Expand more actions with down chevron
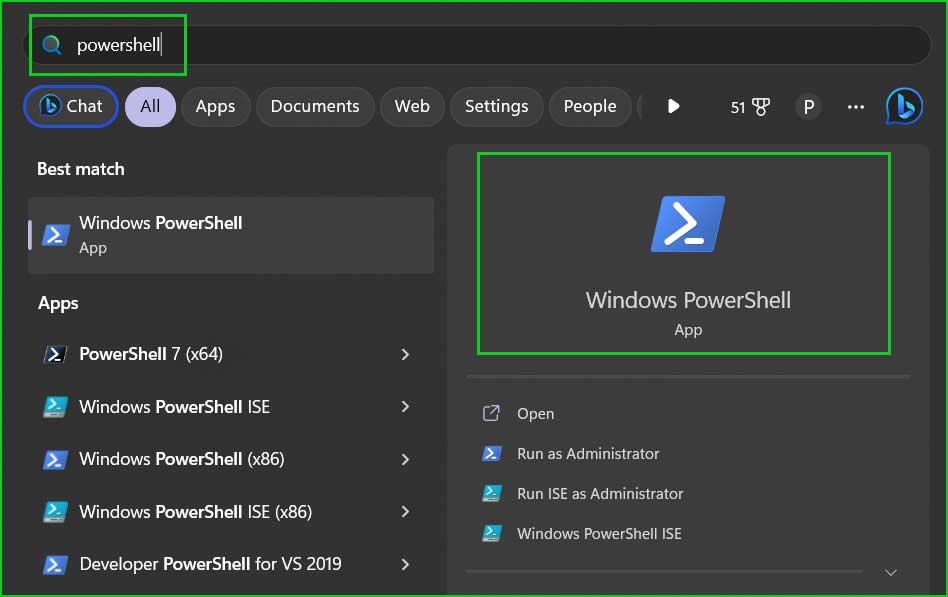This screenshot has height=597, width=948. point(891,572)
